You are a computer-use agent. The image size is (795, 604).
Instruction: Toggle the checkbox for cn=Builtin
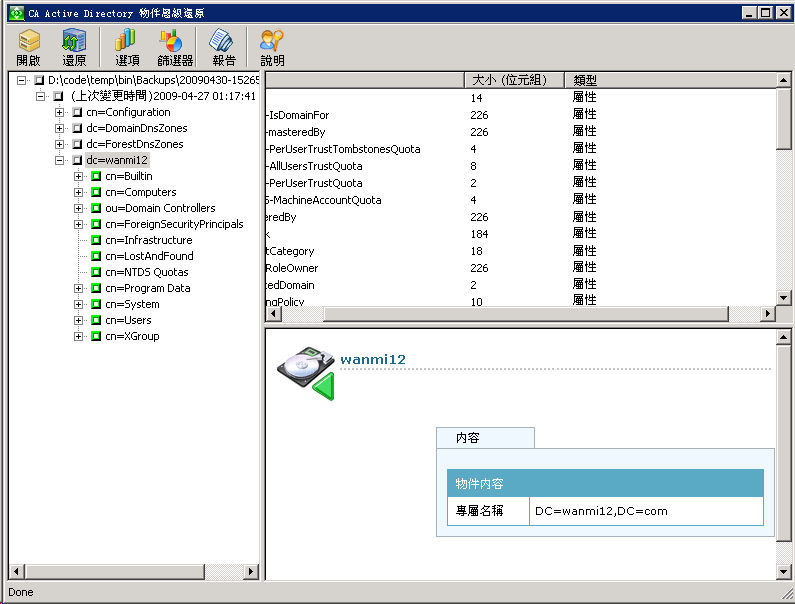pyautogui.click(x=96, y=177)
